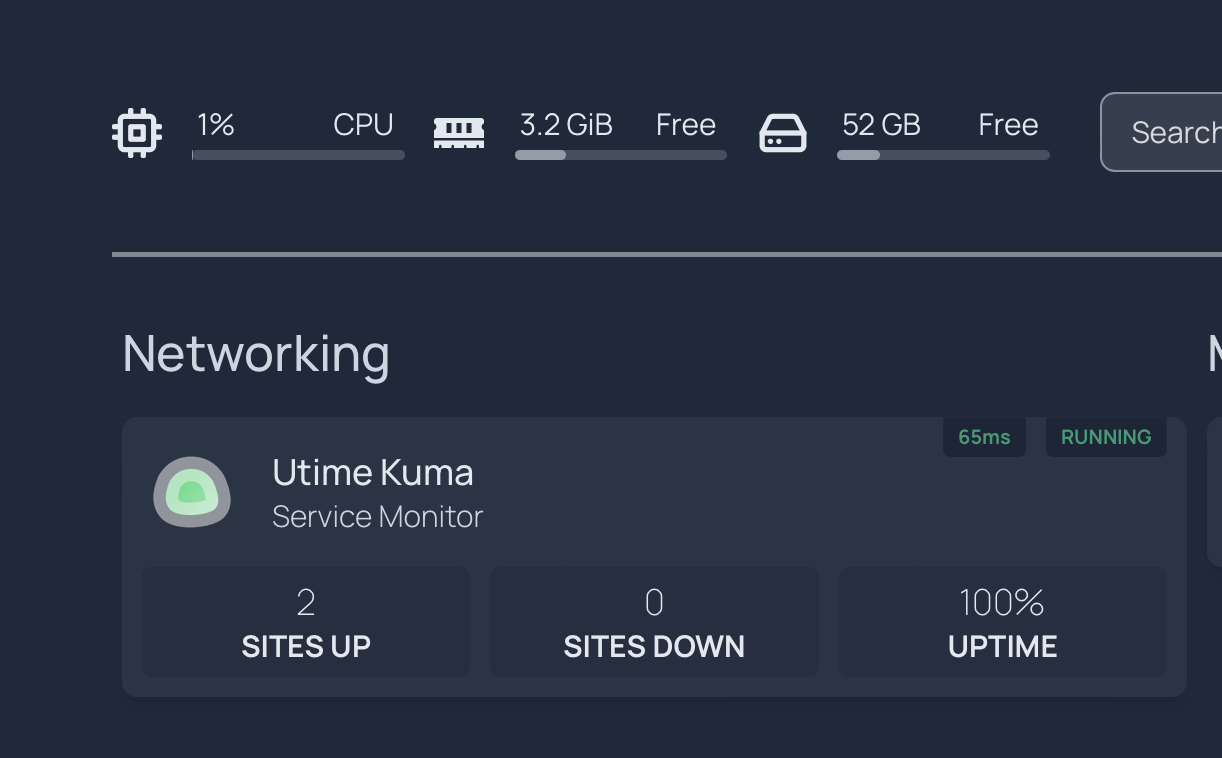
Task: Toggle the Utime Kuma widget status indicator
Action: (x=1106, y=437)
